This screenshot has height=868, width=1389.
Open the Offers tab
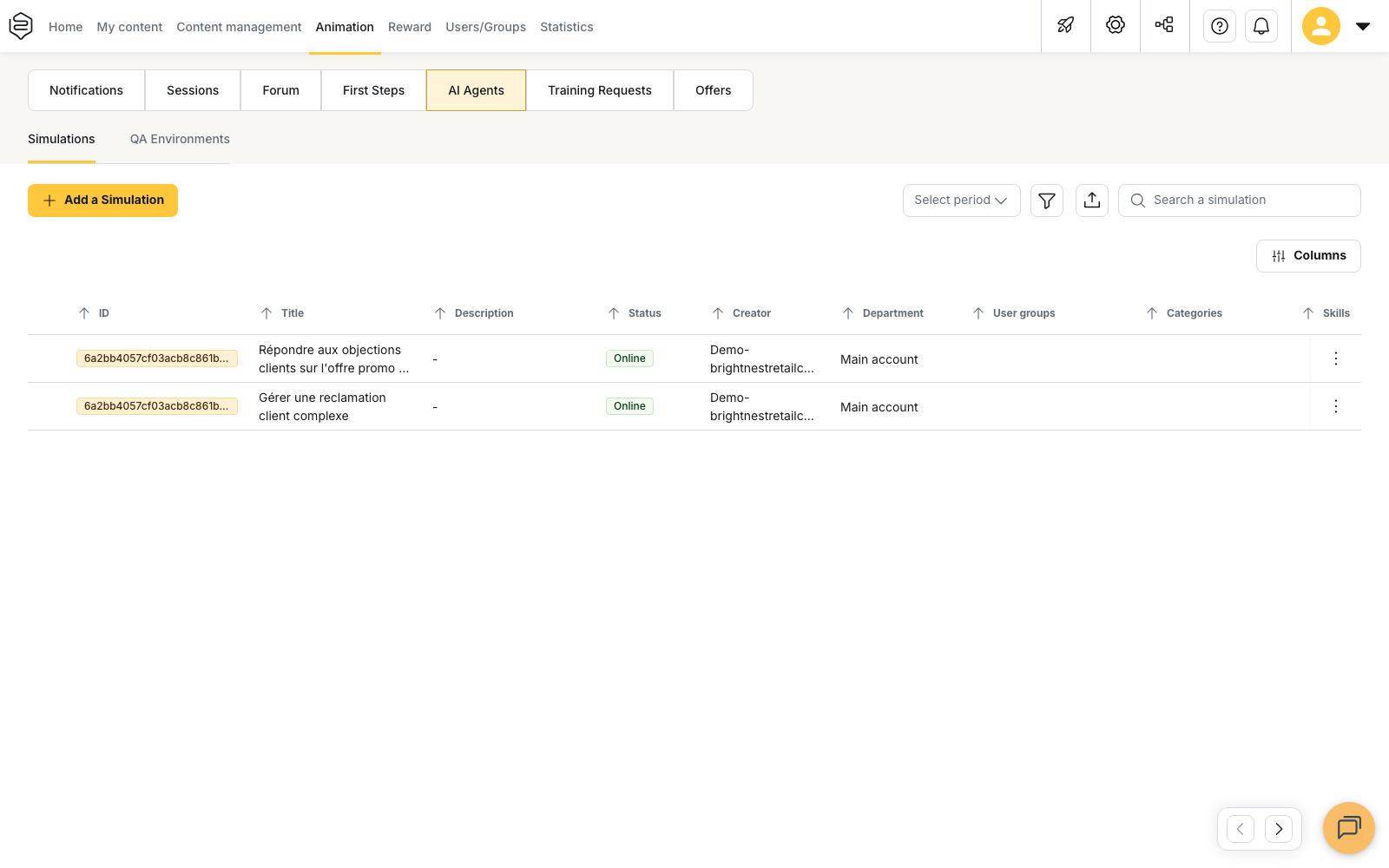pyautogui.click(x=714, y=90)
